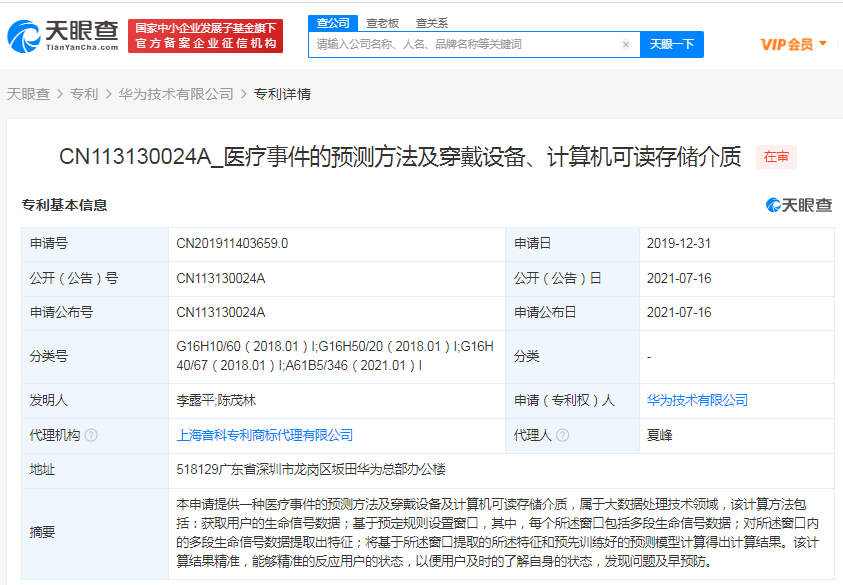This screenshot has height=585, width=843.
Task: Clear the search box with the x icon
Action: click(626, 45)
